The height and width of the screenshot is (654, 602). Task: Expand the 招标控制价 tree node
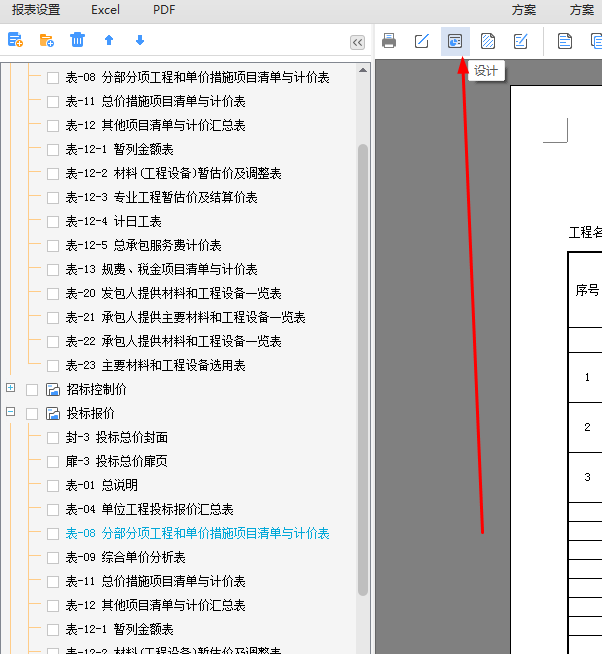click(x=10, y=388)
